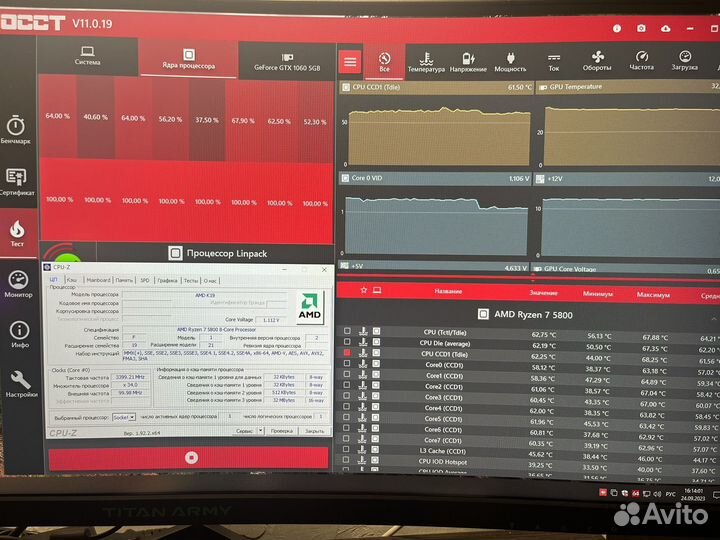Take a screenshot with the camera icon

(x=641, y=28)
